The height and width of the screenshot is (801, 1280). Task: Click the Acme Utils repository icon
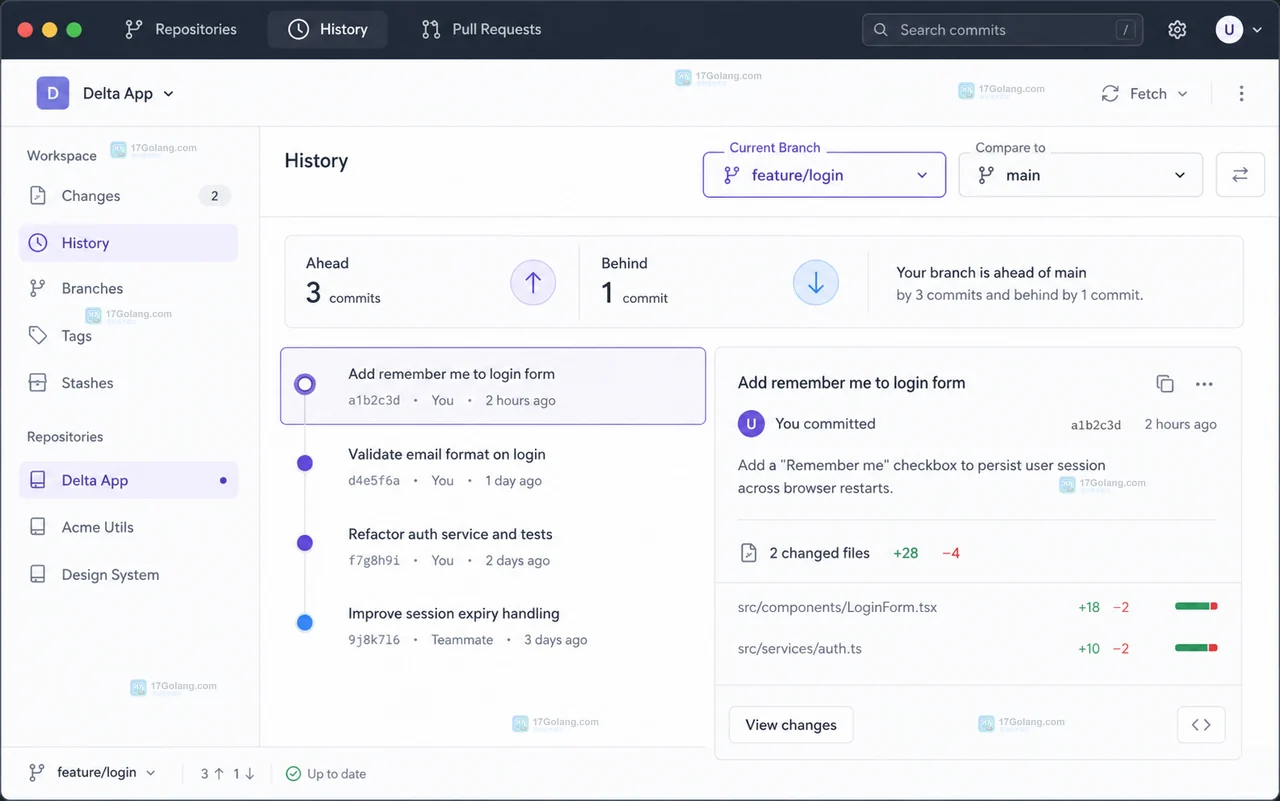[38, 527]
